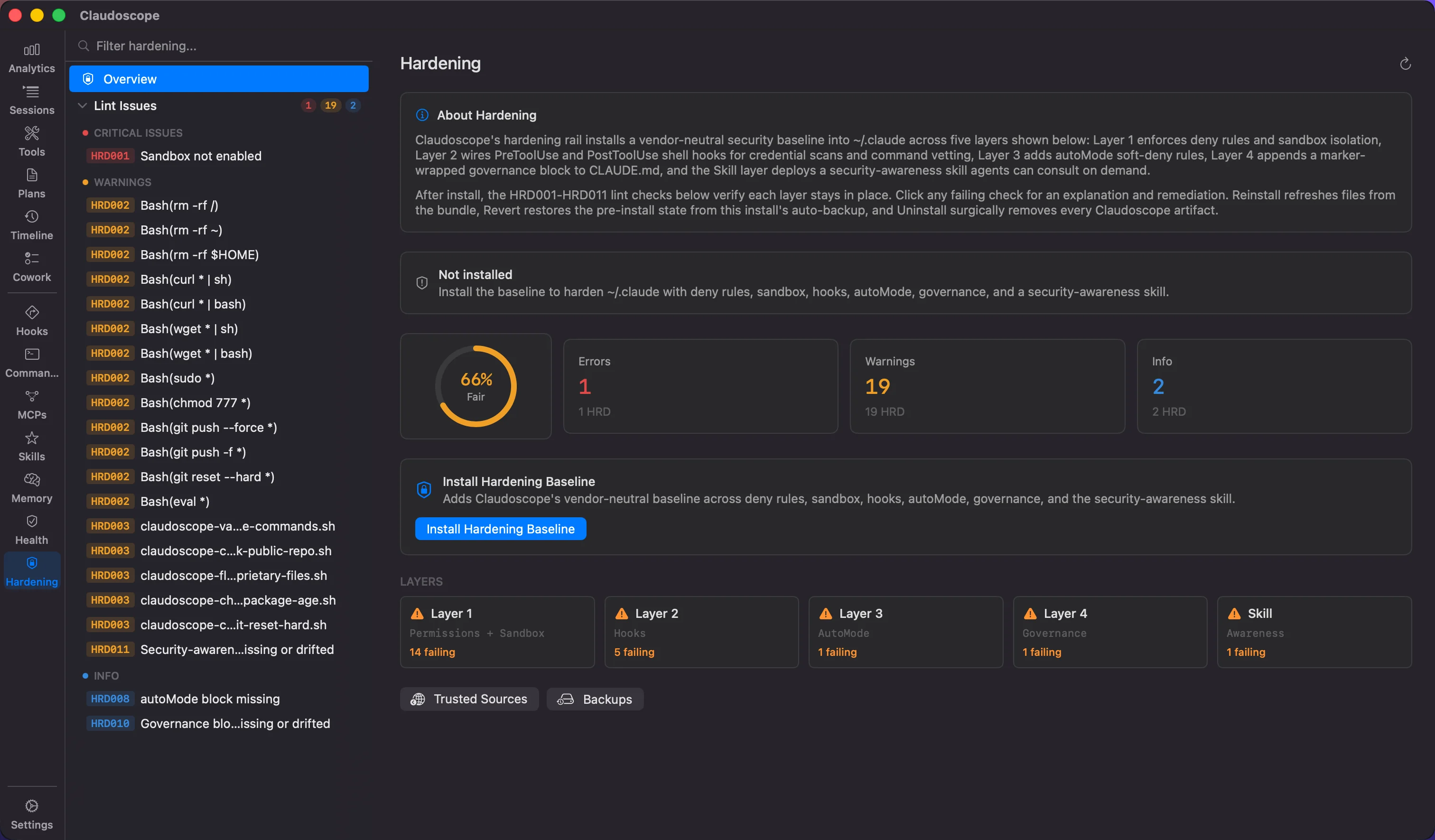Select the claudoscope-c...it-reset-hard.sh warning

219,624
